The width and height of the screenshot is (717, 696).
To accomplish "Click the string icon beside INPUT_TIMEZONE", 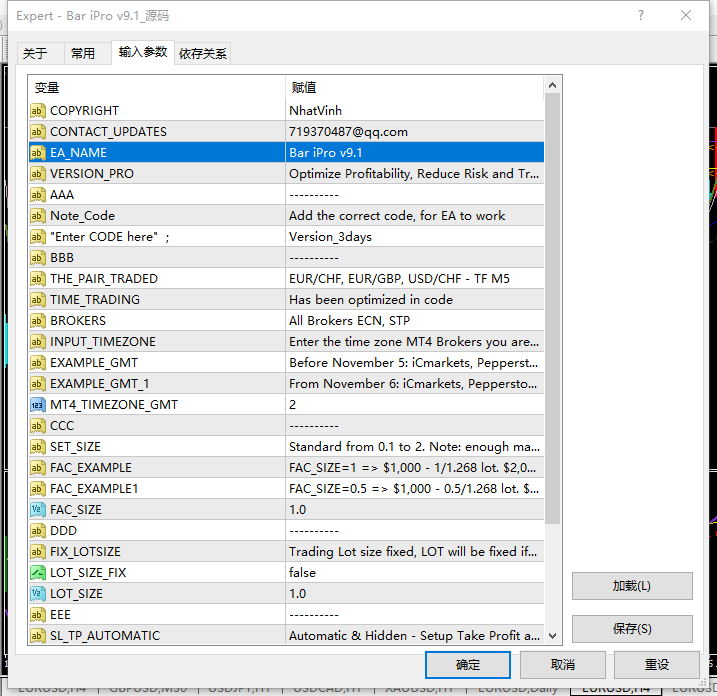I will pyautogui.click(x=38, y=342).
